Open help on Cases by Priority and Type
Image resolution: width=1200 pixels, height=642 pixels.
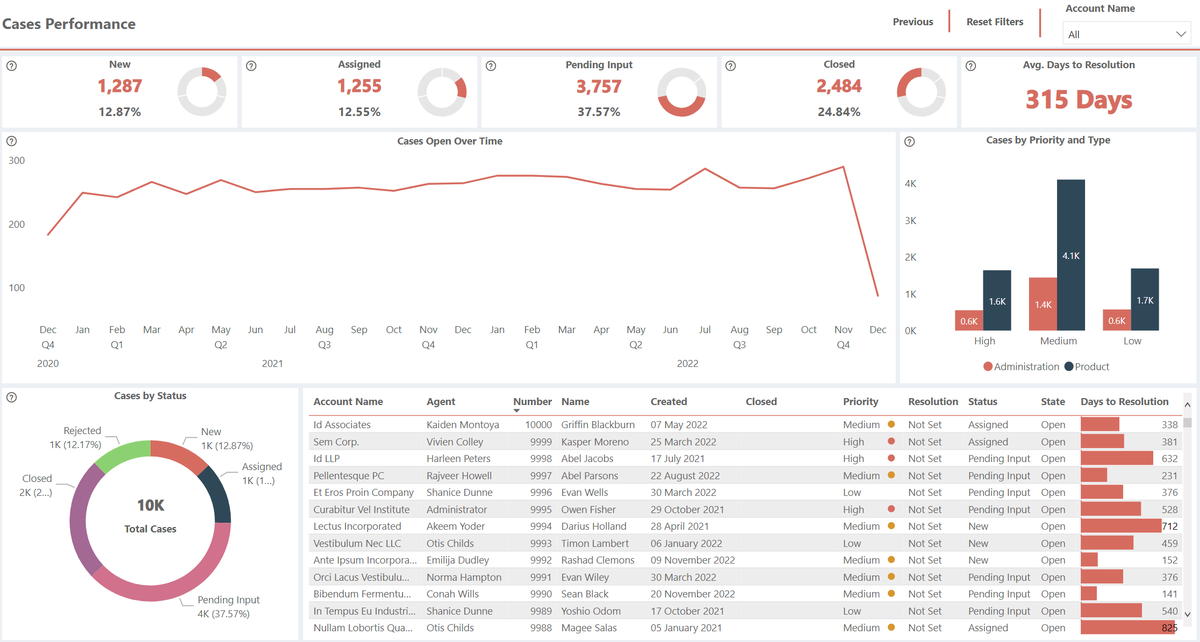908,141
